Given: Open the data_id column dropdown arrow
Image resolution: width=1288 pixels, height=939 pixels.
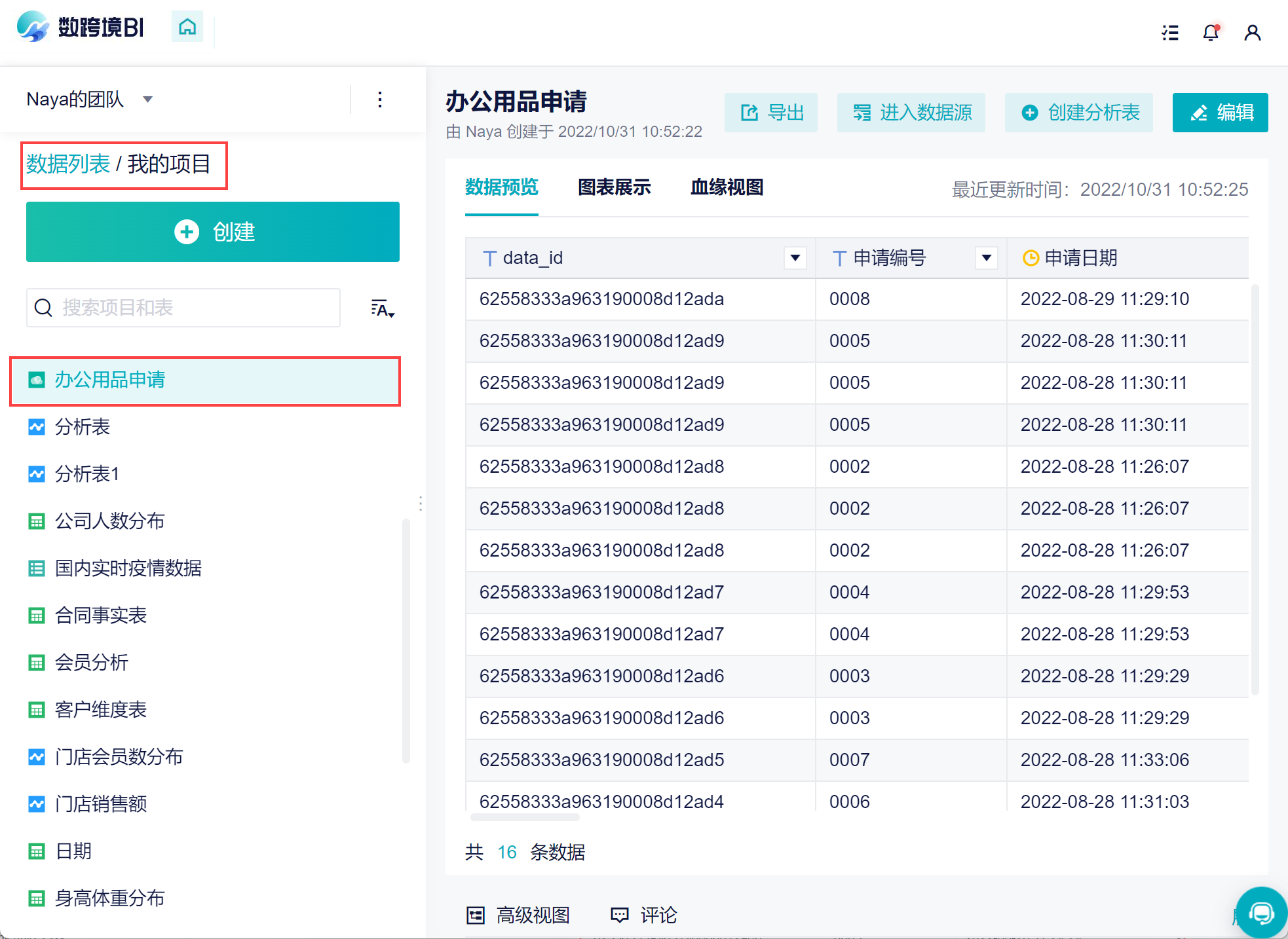Looking at the screenshot, I should tap(795, 258).
